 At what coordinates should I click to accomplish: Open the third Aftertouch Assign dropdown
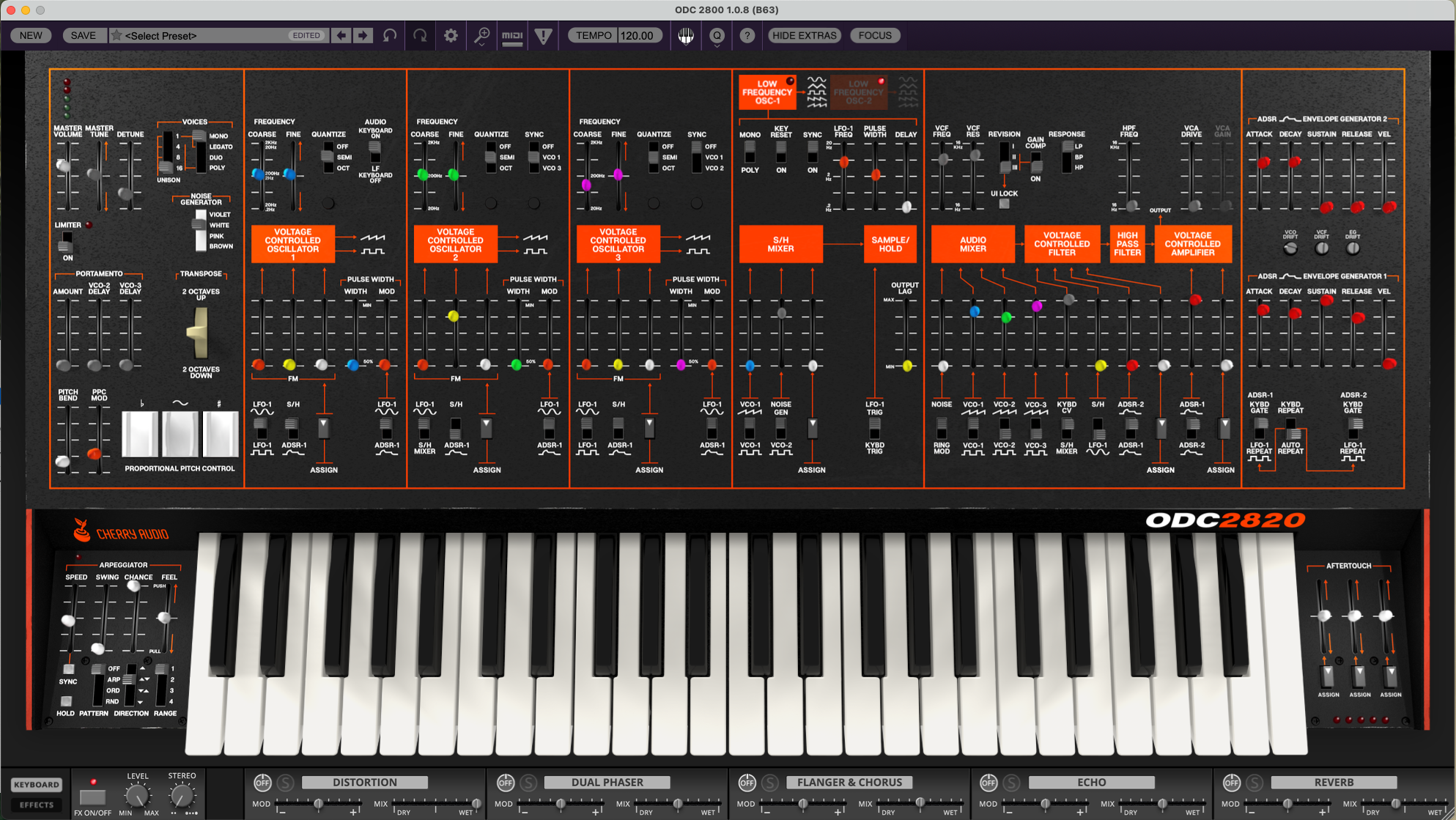(x=1390, y=676)
